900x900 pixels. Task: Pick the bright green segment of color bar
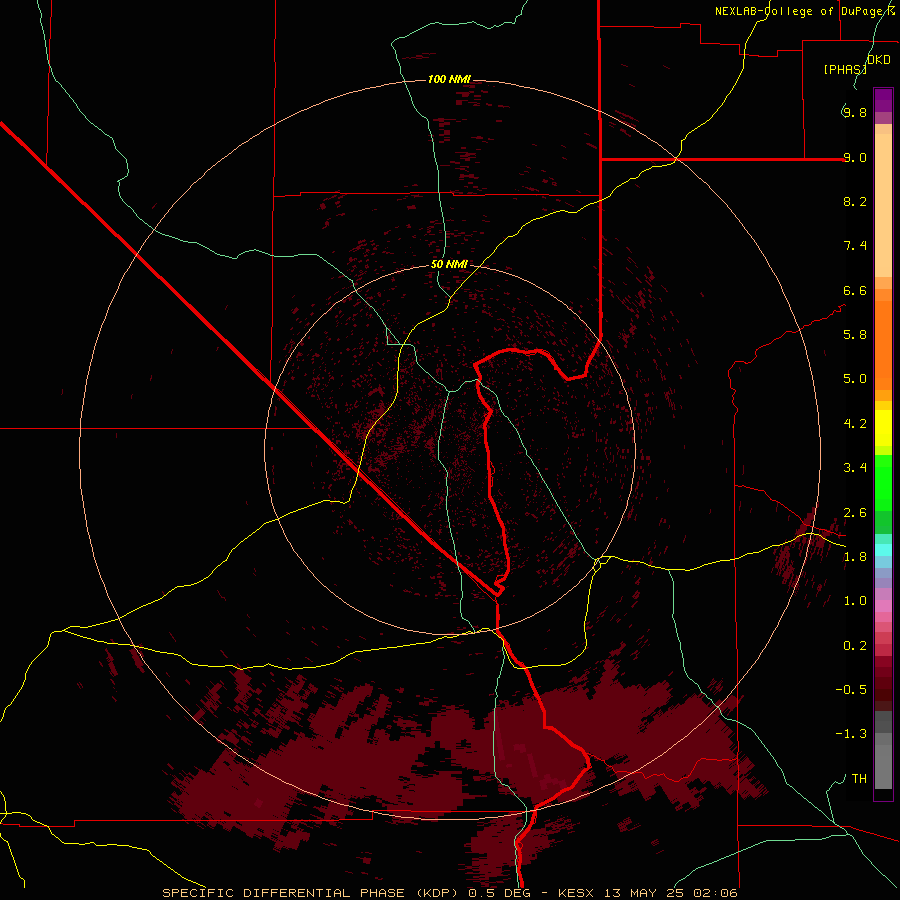pos(883,483)
